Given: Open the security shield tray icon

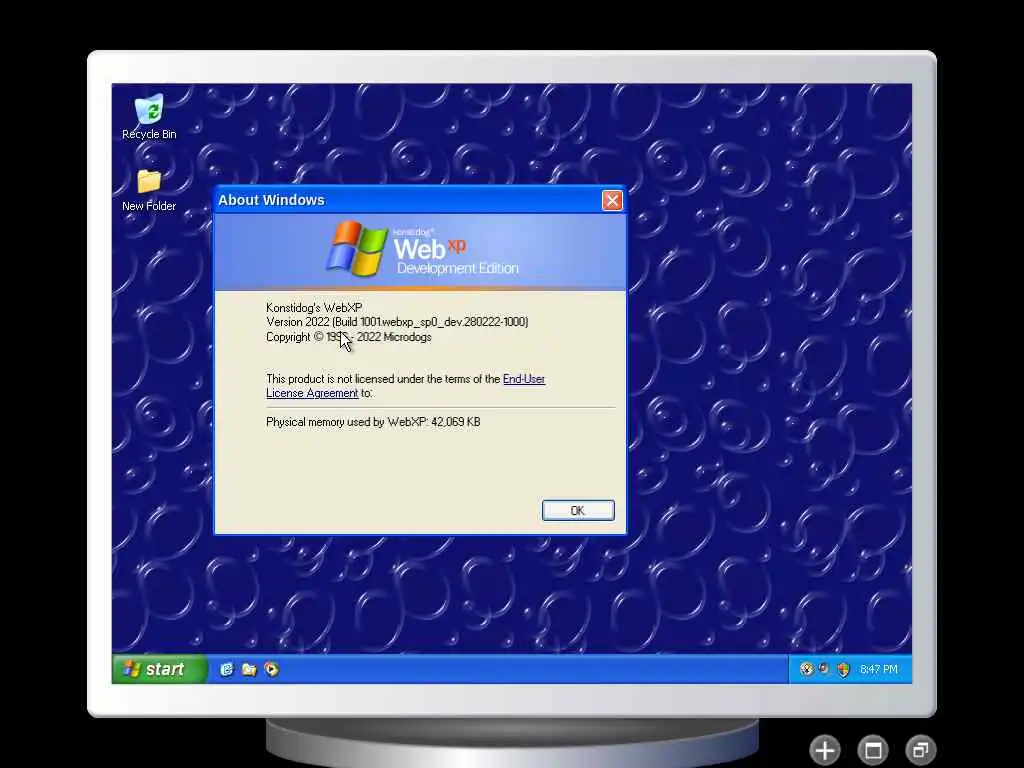Looking at the screenshot, I should 843,669.
